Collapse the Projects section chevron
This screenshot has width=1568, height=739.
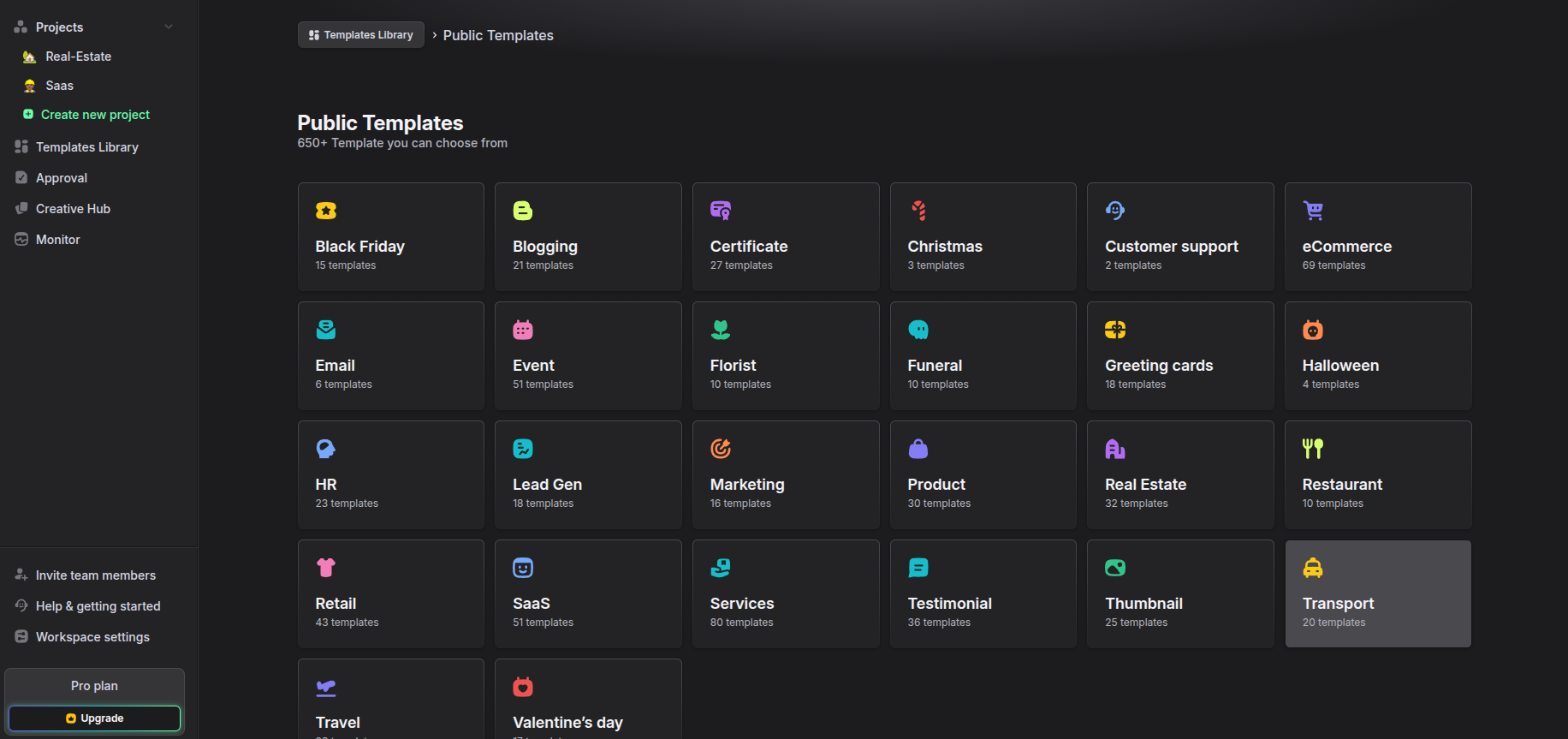tap(169, 27)
